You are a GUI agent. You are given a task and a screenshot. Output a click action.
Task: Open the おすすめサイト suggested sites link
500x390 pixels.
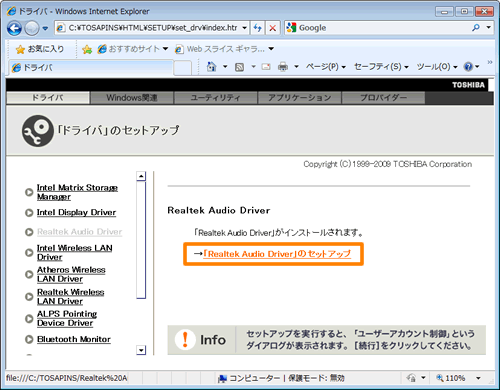132,49
